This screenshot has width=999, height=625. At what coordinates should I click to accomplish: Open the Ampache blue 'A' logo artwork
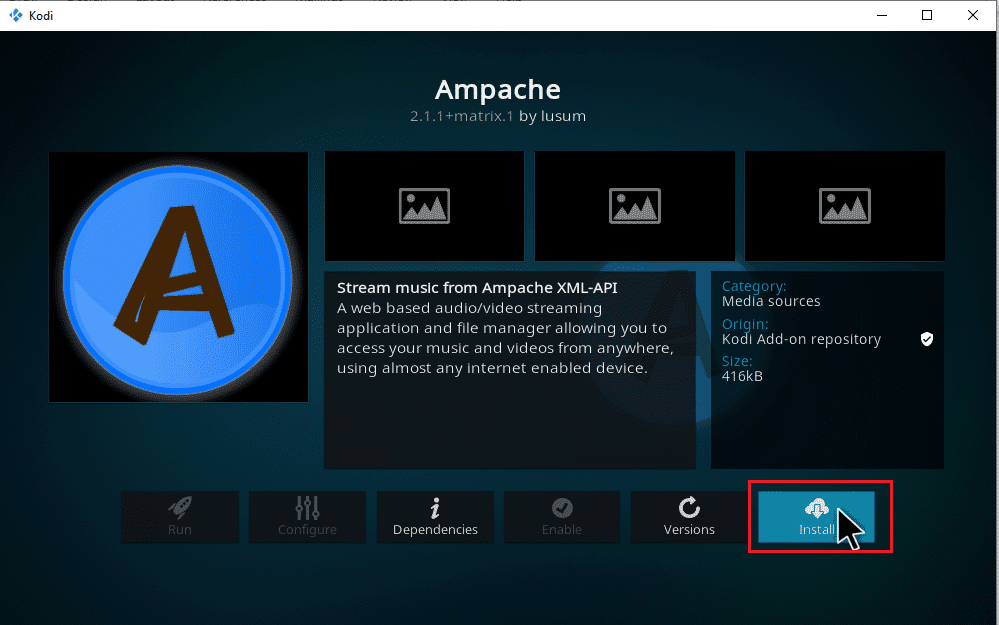coord(178,277)
